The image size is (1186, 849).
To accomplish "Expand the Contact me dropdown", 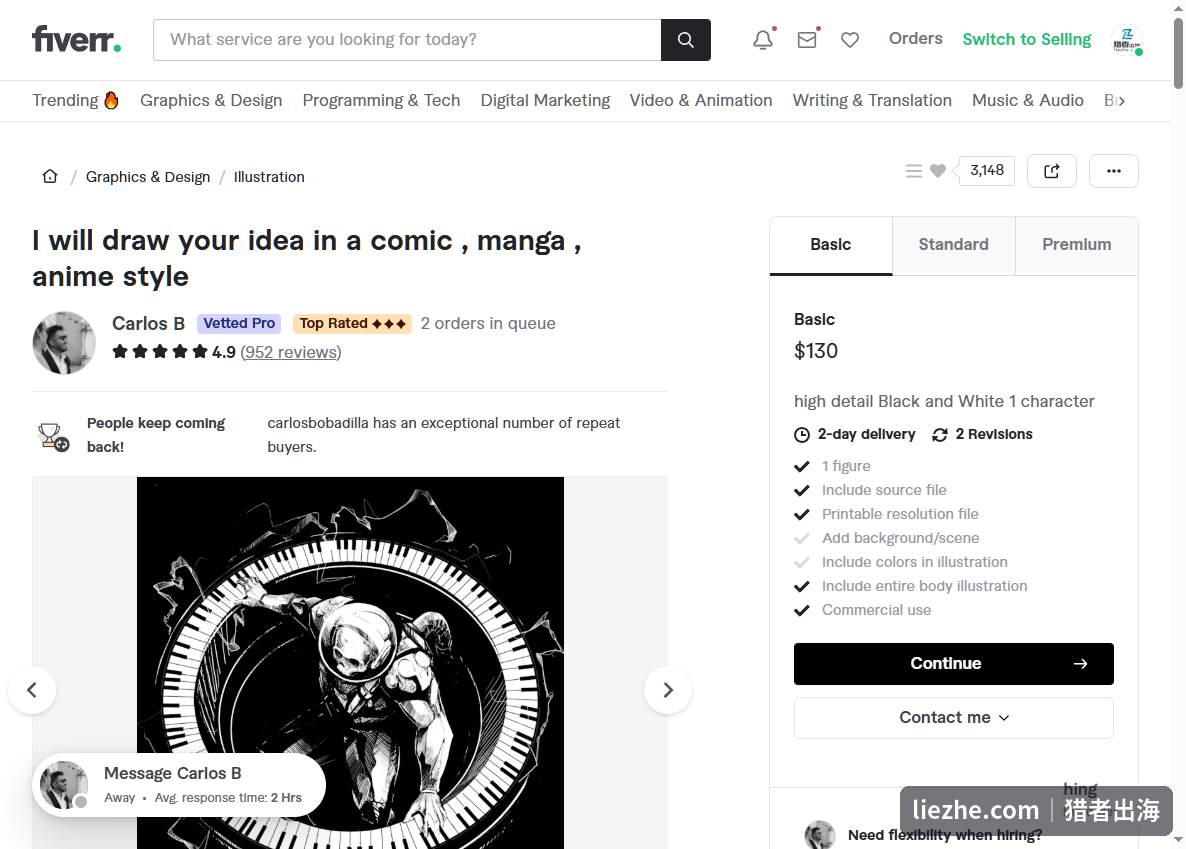I will [x=954, y=717].
